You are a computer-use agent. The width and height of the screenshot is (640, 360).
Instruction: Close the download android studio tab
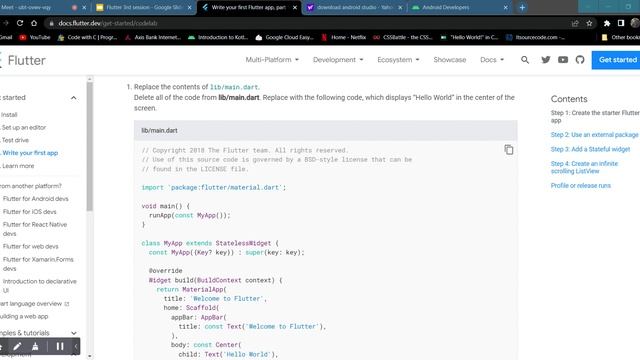400,7
